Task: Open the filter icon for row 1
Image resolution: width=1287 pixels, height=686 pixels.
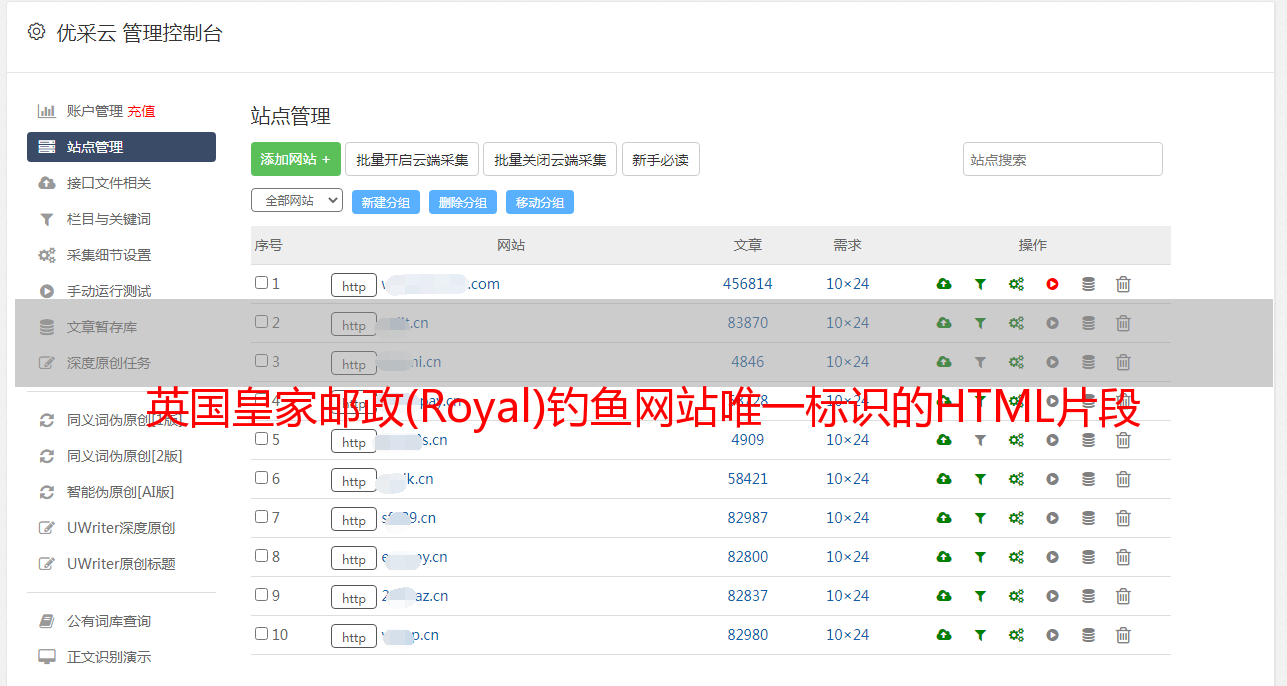Action: coord(980,284)
